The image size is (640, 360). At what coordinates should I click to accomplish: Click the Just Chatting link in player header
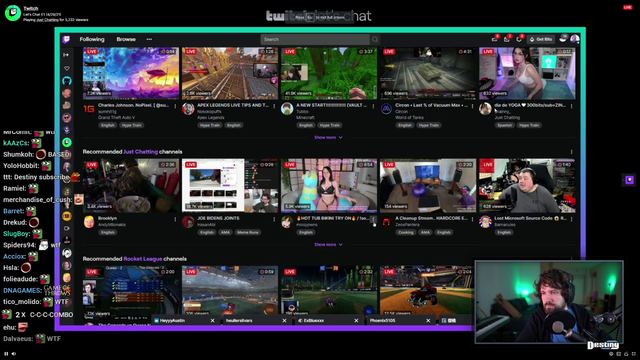(x=48, y=20)
